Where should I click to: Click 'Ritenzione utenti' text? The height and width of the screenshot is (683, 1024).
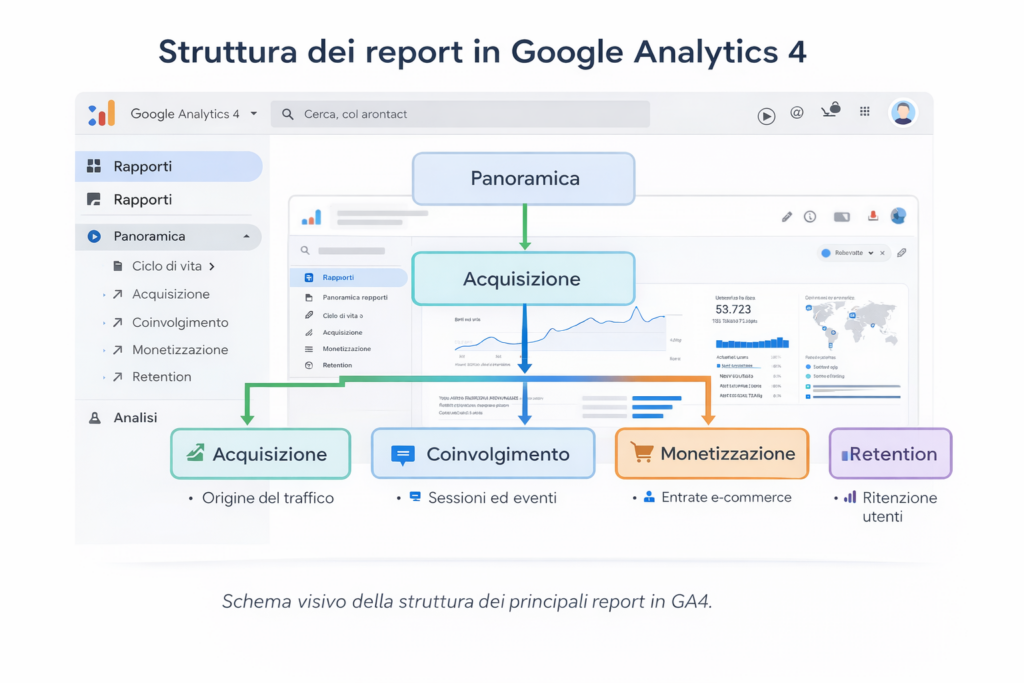coord(899,507)
